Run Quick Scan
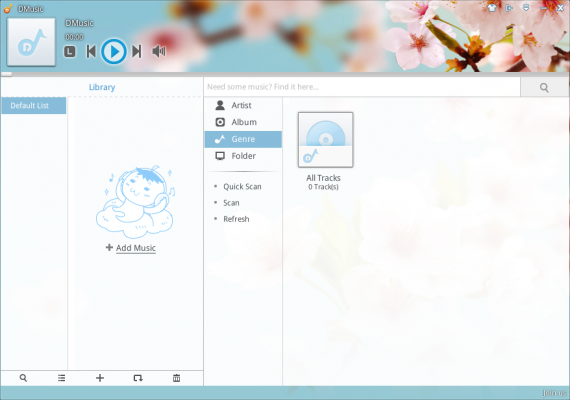The width and height of the screenshot is (570, 400). coord(242,187)
